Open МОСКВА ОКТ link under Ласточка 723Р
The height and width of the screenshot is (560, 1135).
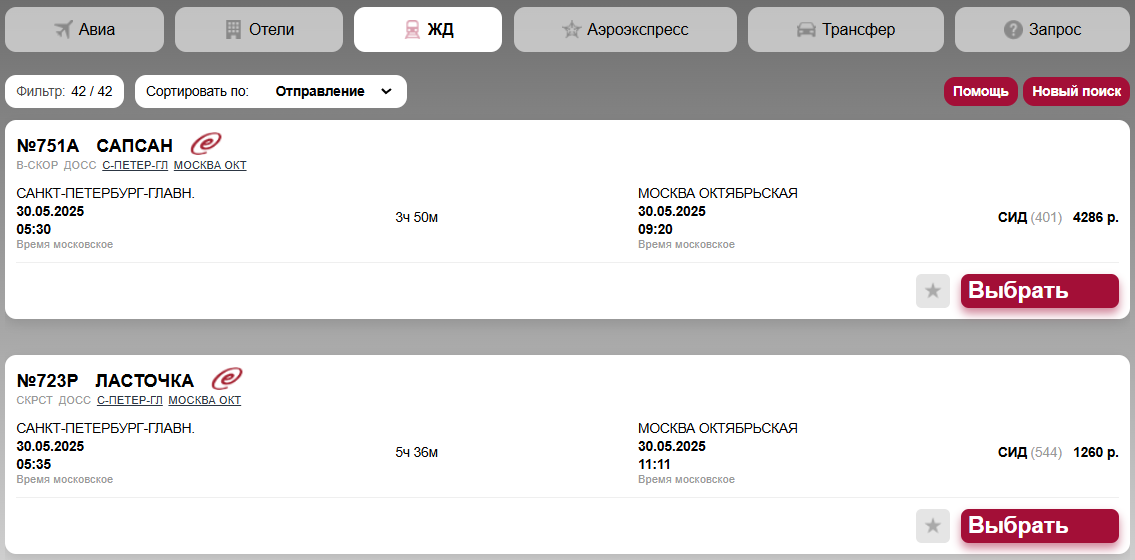pos(204,400)
